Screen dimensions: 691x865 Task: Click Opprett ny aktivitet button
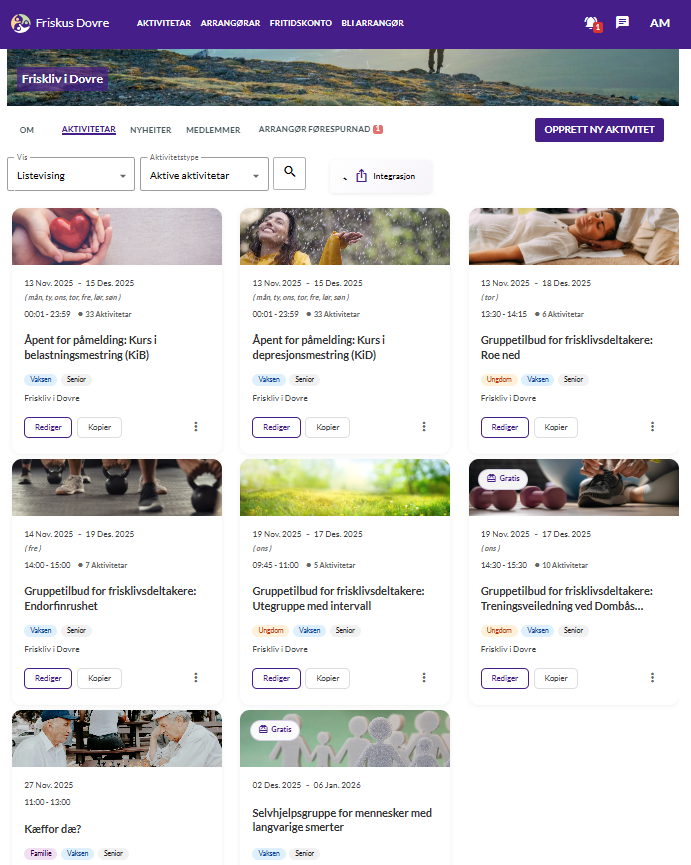(x=599, y=130)
